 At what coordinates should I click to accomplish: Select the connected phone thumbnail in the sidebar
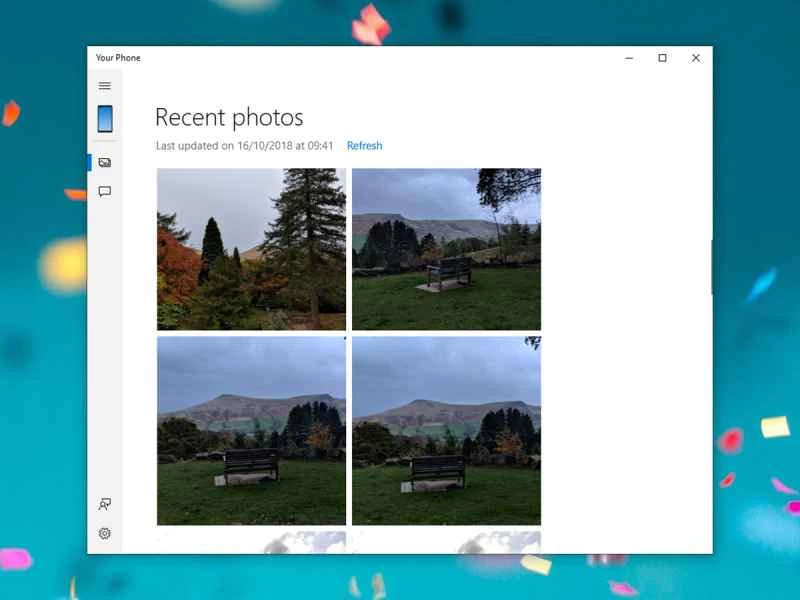[x=104, y=117]
